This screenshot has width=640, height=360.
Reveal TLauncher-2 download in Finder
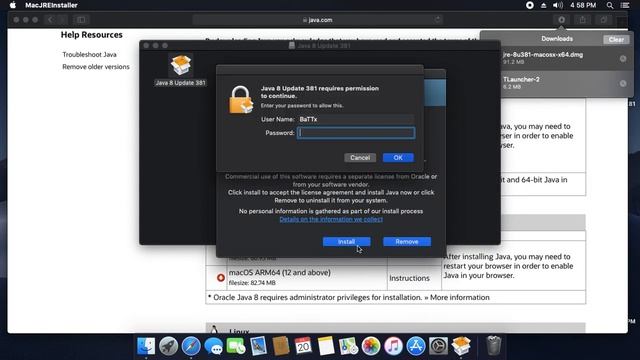pos(623,83)
